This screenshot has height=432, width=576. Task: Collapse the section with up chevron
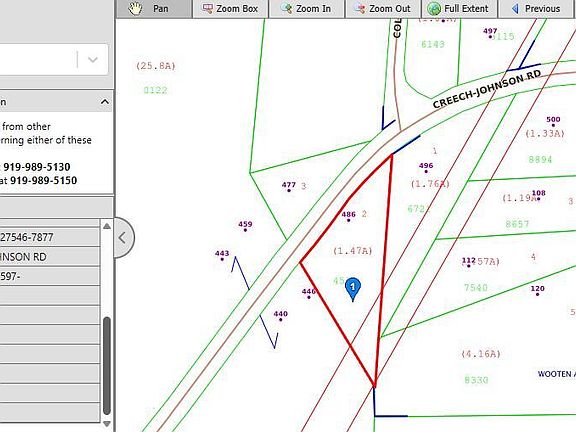105,102
